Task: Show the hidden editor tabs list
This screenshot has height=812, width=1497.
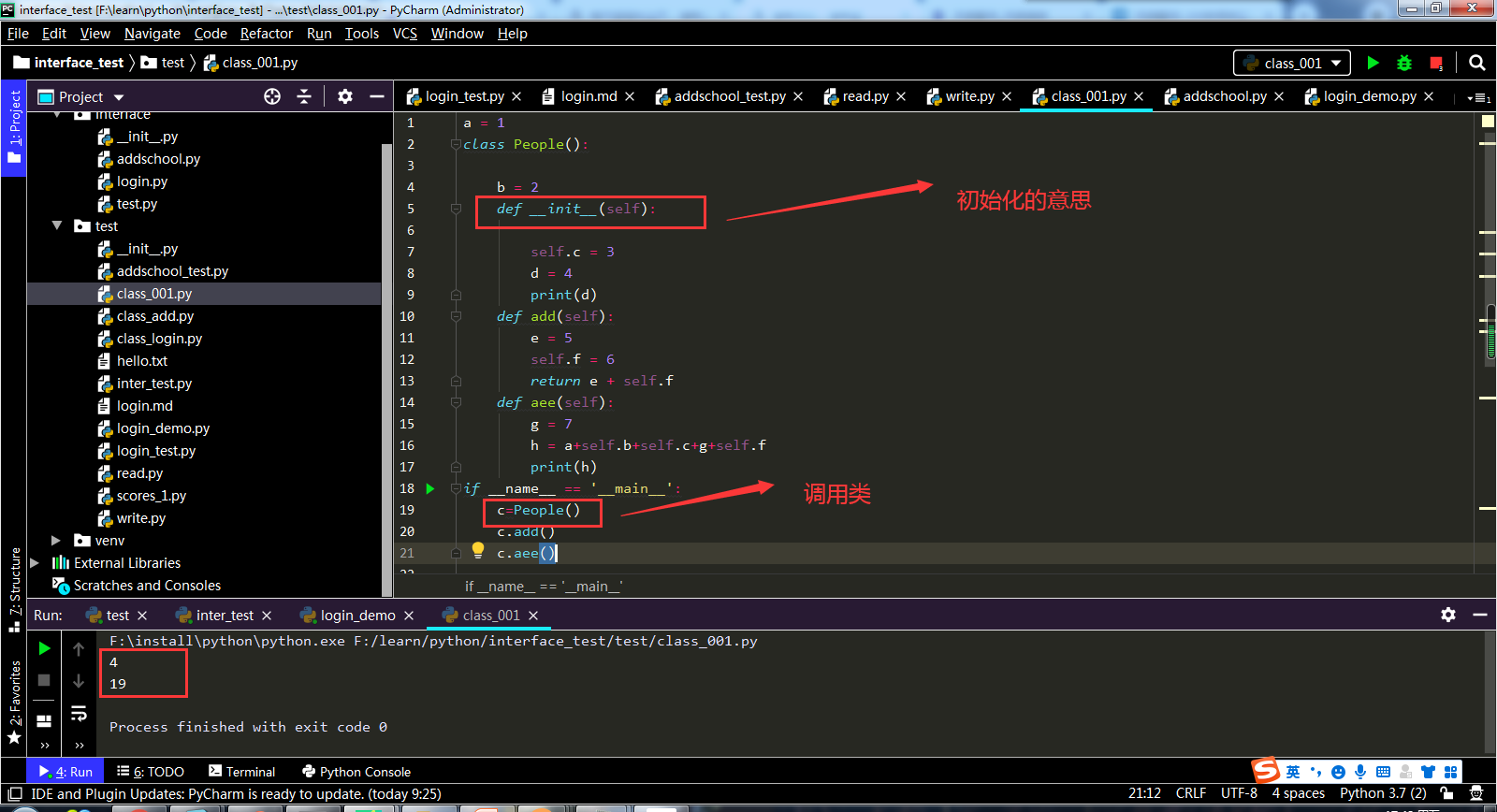Action: point(1478,97)
